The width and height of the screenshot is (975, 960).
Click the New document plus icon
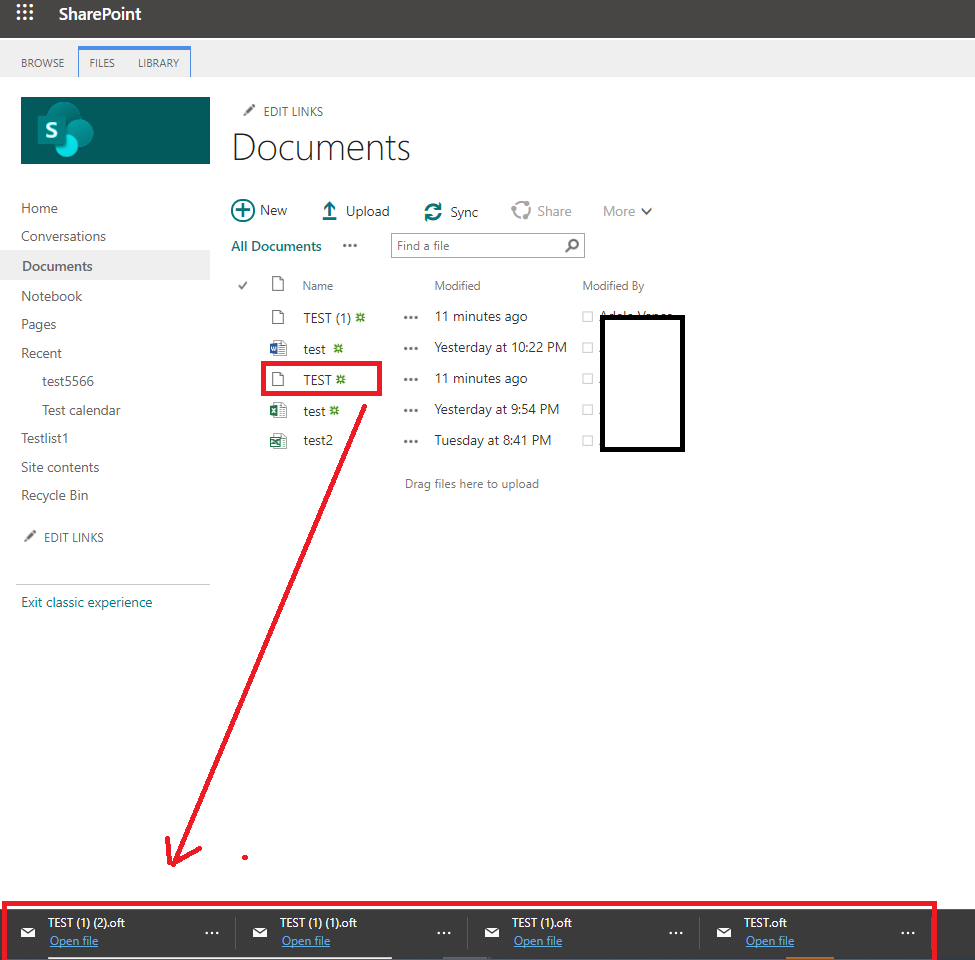pyautogui.click(x=243, y=210)
